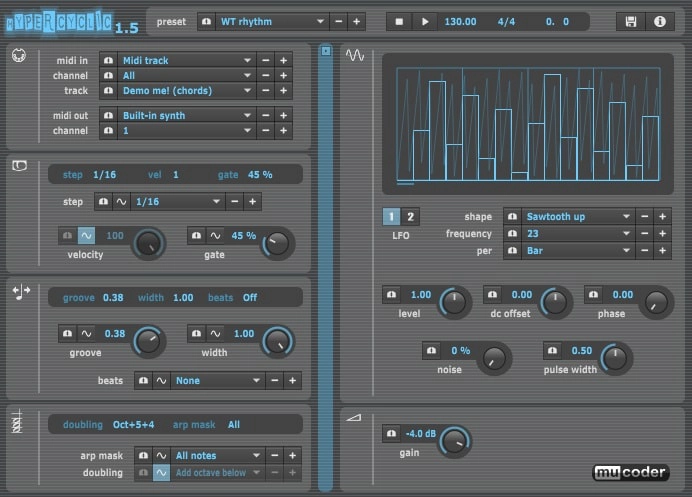This screenshot has width=692, height=497.
Task: Click the pulse width knob
Action: coord(615,358)
